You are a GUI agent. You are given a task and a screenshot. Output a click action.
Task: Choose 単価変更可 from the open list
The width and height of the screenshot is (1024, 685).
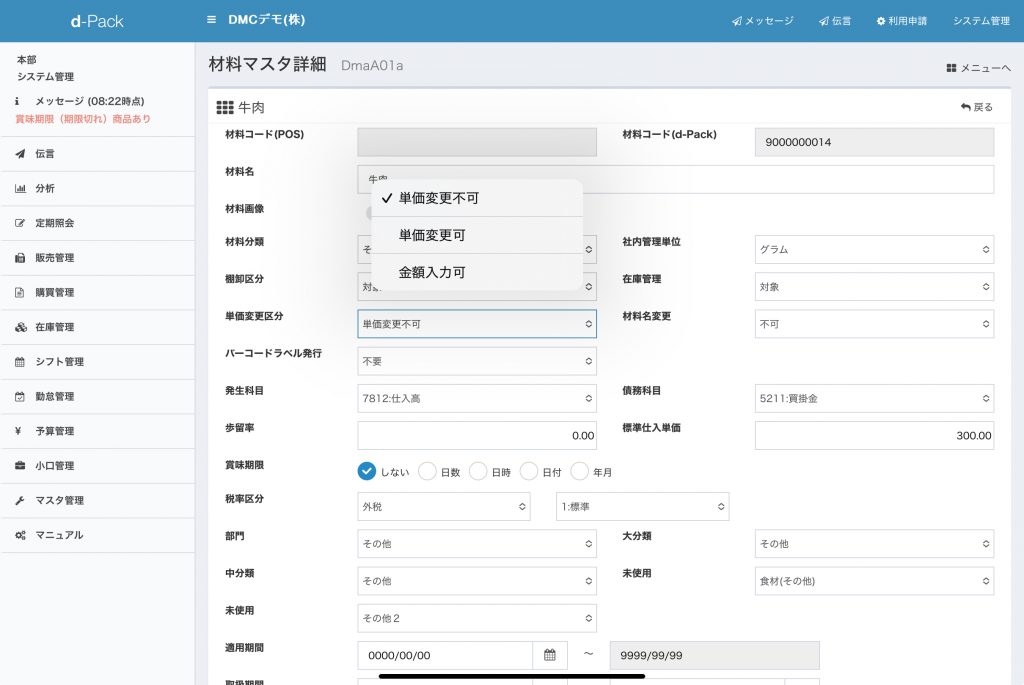click(x=477, y=235)
